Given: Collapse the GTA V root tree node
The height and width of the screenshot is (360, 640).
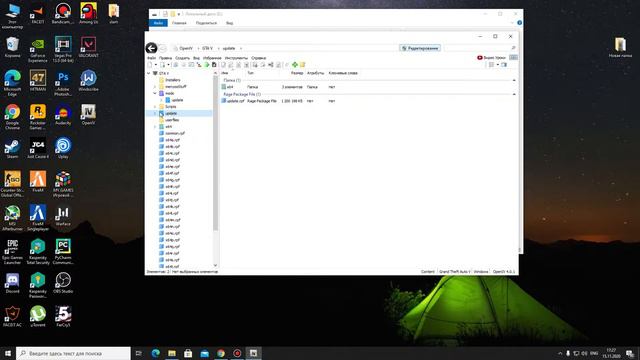Looking at the screenshot, I should point(149,73).
